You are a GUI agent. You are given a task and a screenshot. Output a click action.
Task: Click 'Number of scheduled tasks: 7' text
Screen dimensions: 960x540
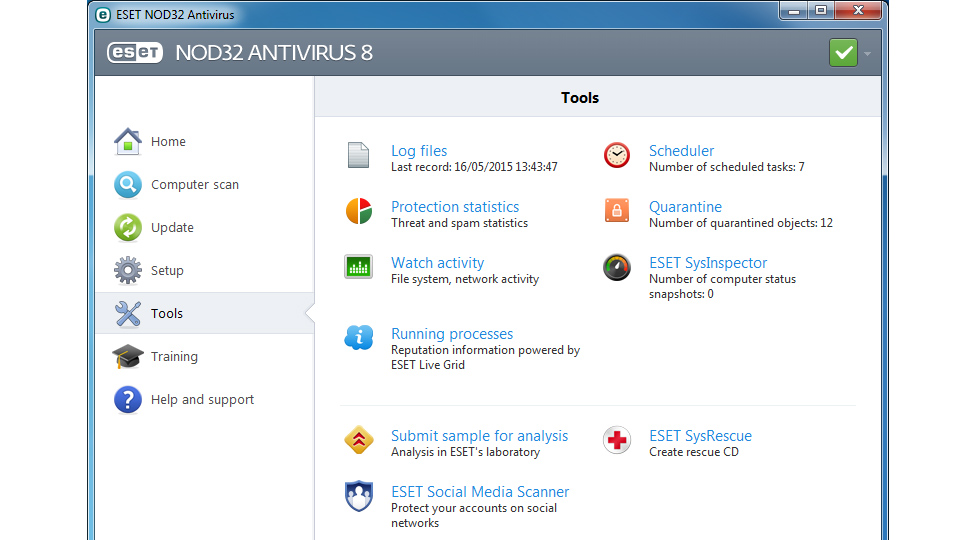726,167
